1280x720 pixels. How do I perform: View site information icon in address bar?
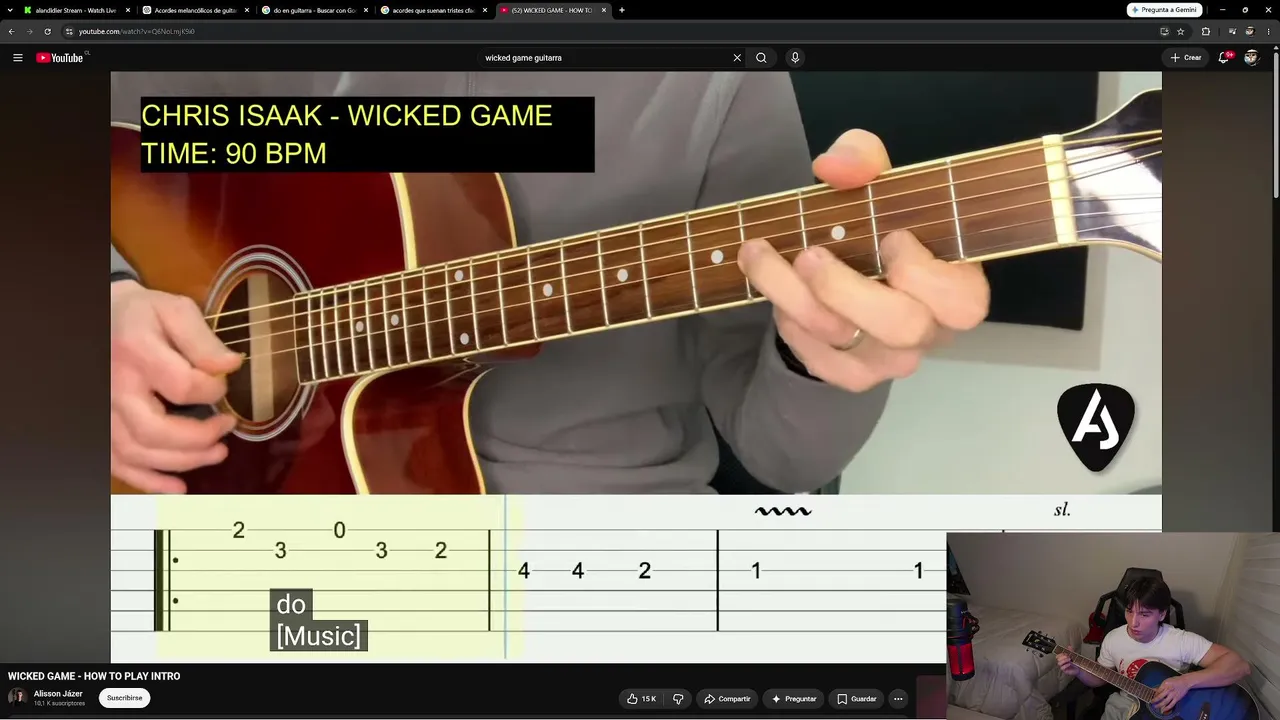[x=69, y=31]
